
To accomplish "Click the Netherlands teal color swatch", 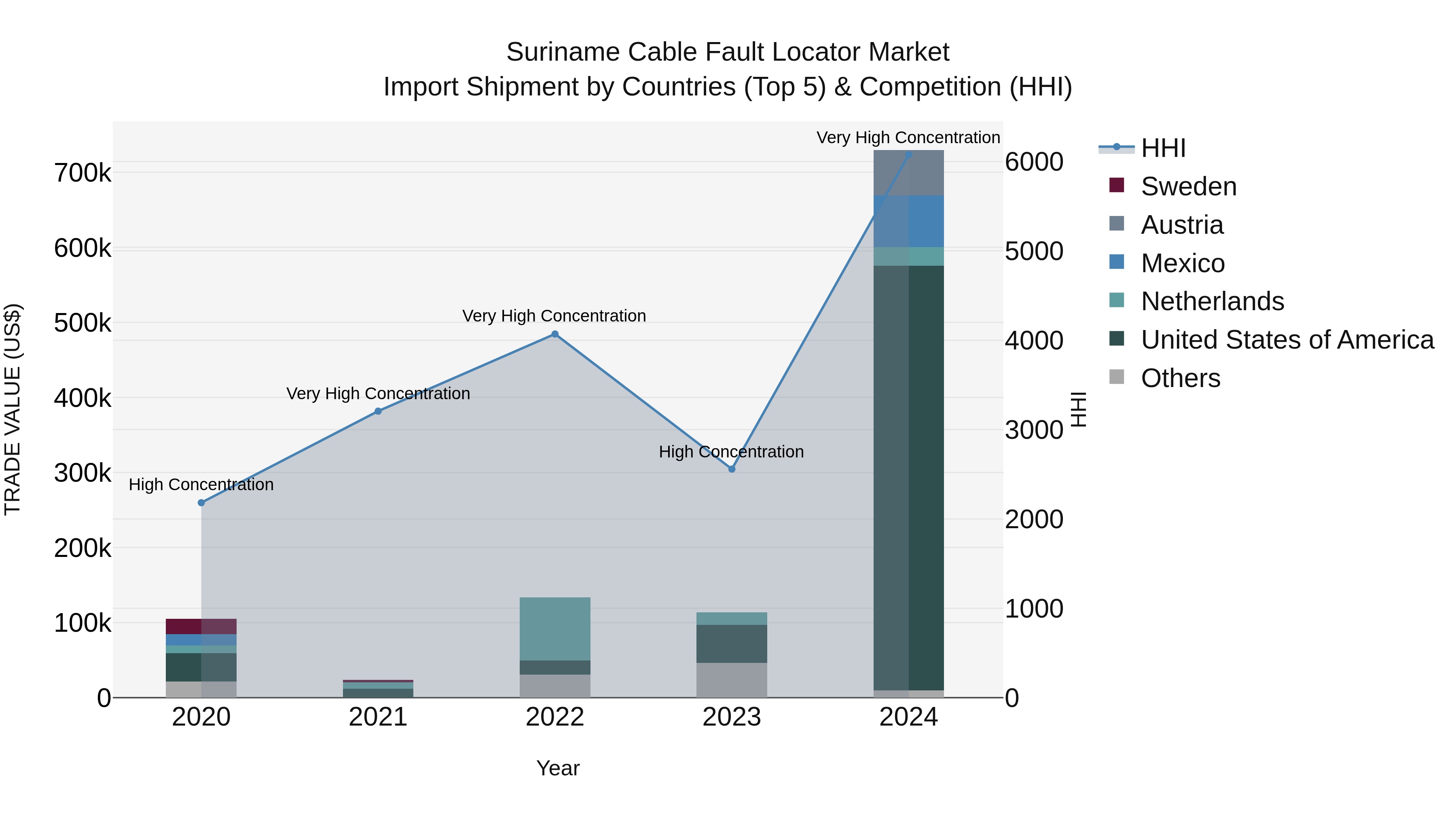I will tap(1117, 300).
